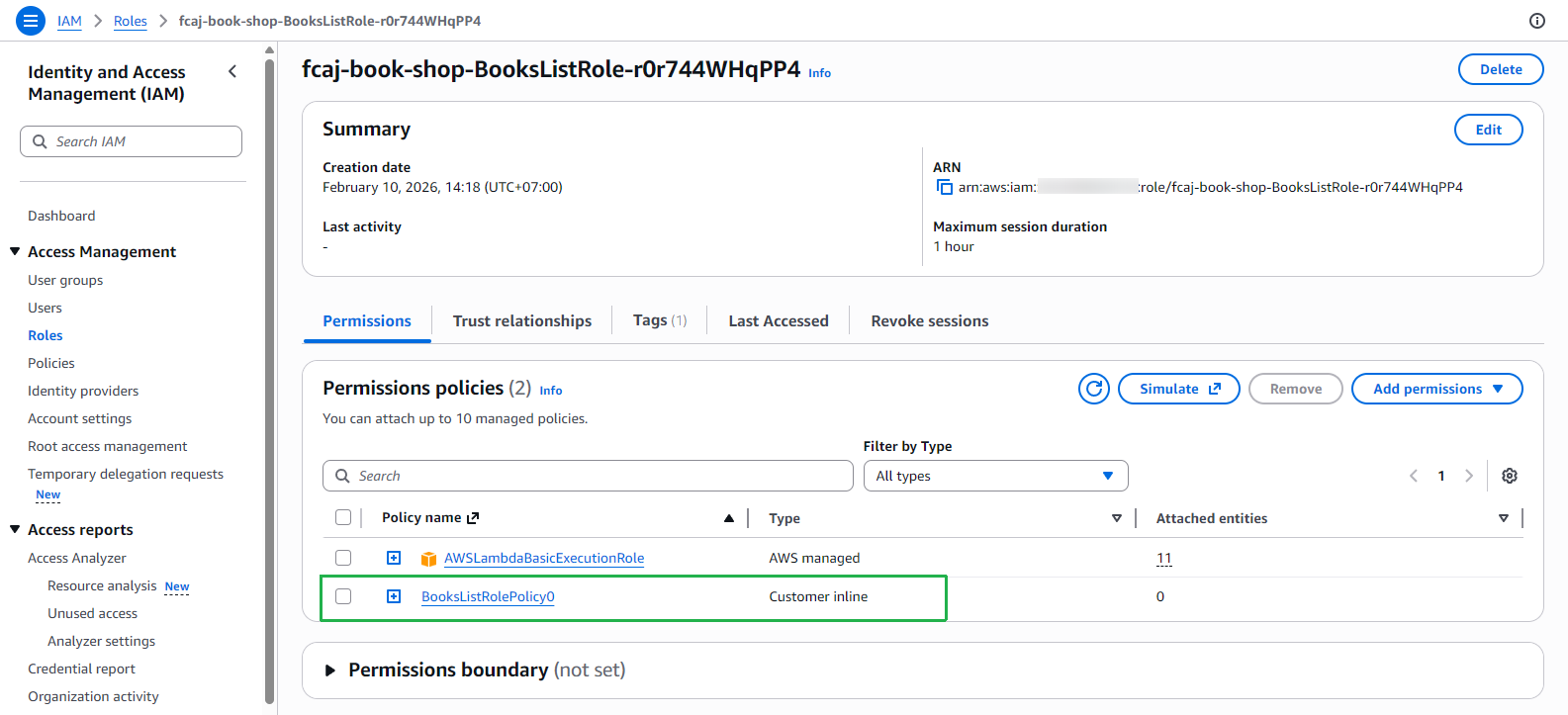Click page number 1 in pagination
This screenshot has height=715, width=1568.
tap(1441, 476)
